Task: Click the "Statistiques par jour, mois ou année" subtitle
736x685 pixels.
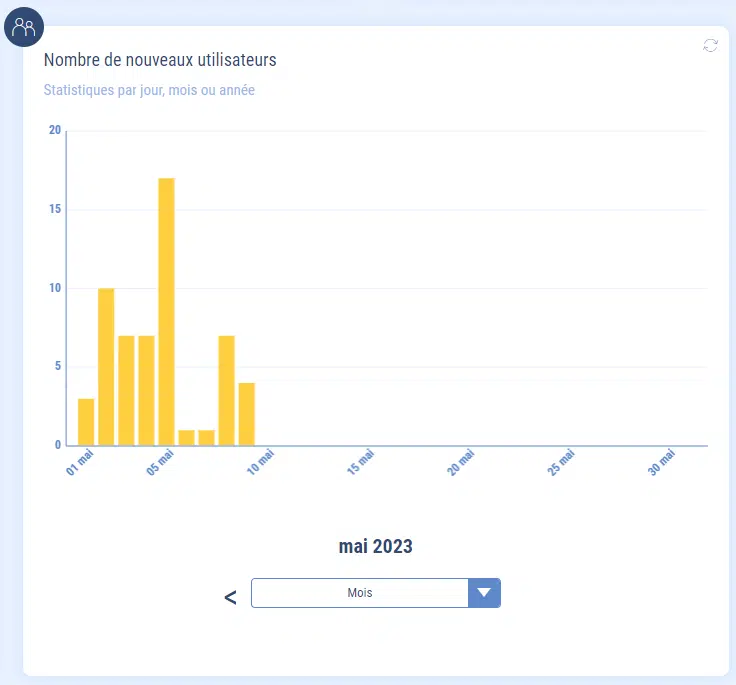Action: pyautogui.click(x=149, y=90)
